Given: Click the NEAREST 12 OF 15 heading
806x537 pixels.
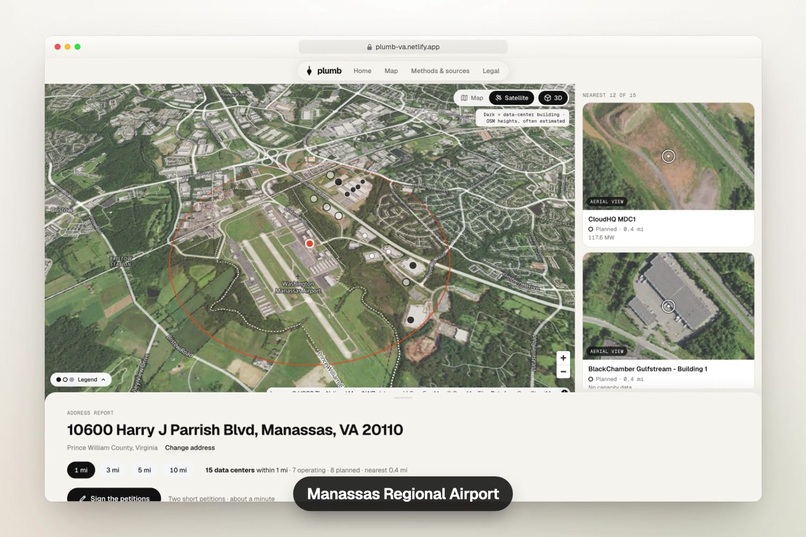Looking at the screenshot, I should pyautogui.click(x=609, y=95).
